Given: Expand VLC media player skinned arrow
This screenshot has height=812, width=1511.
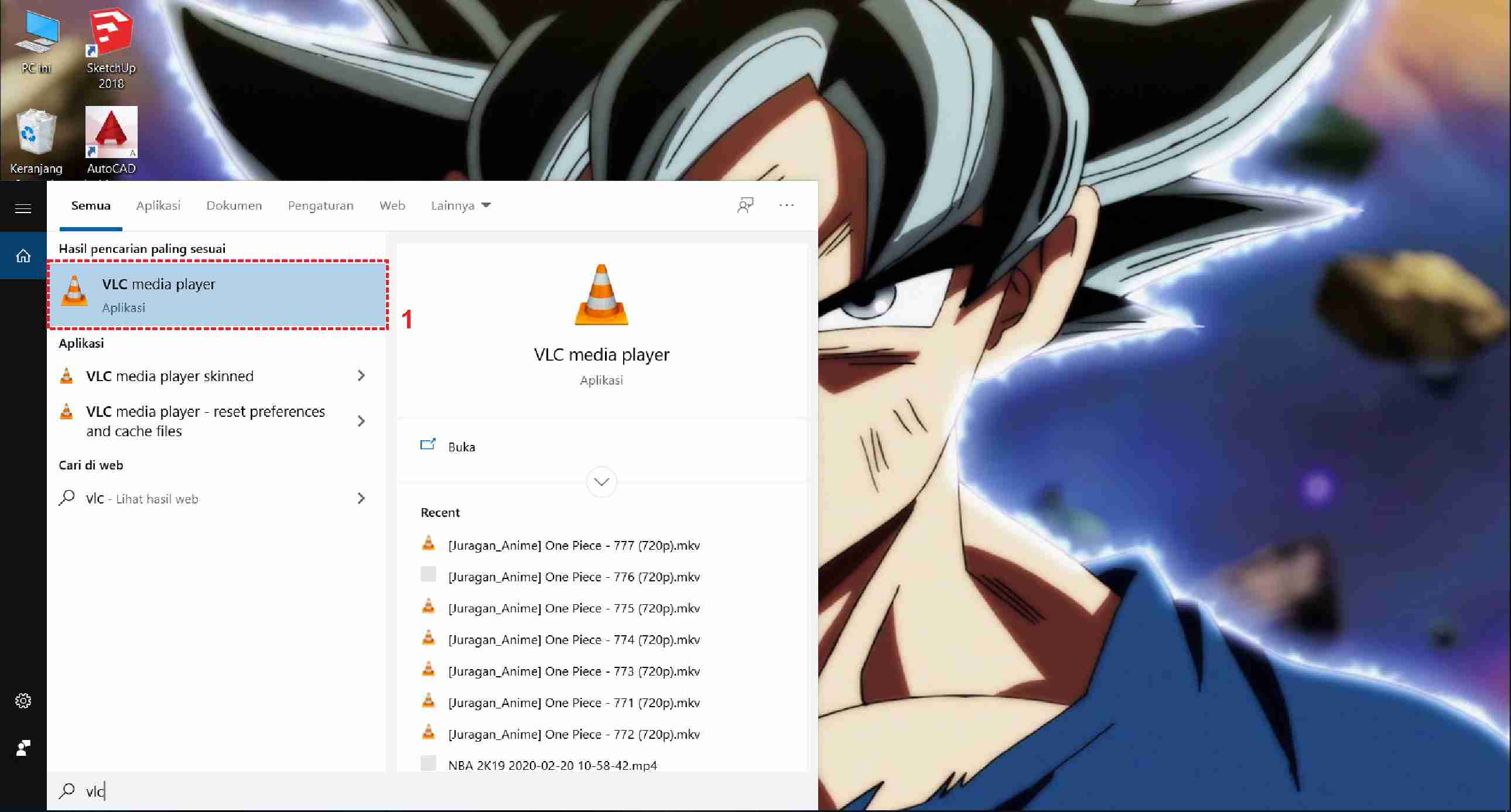Looking at the screenshot, I should coord(361,376).
